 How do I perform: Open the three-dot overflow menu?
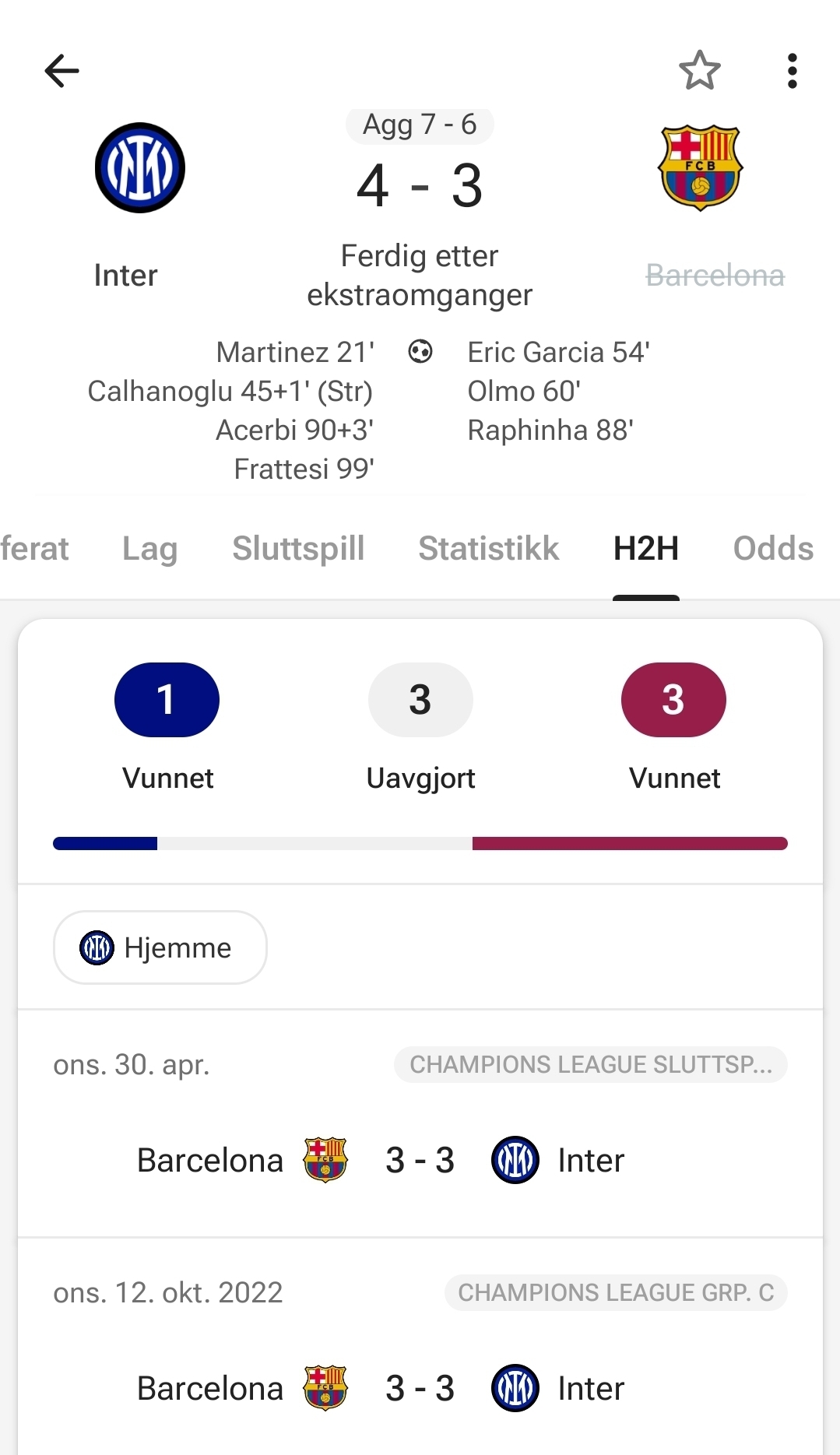pyautogui.click(x=792, y=71)
